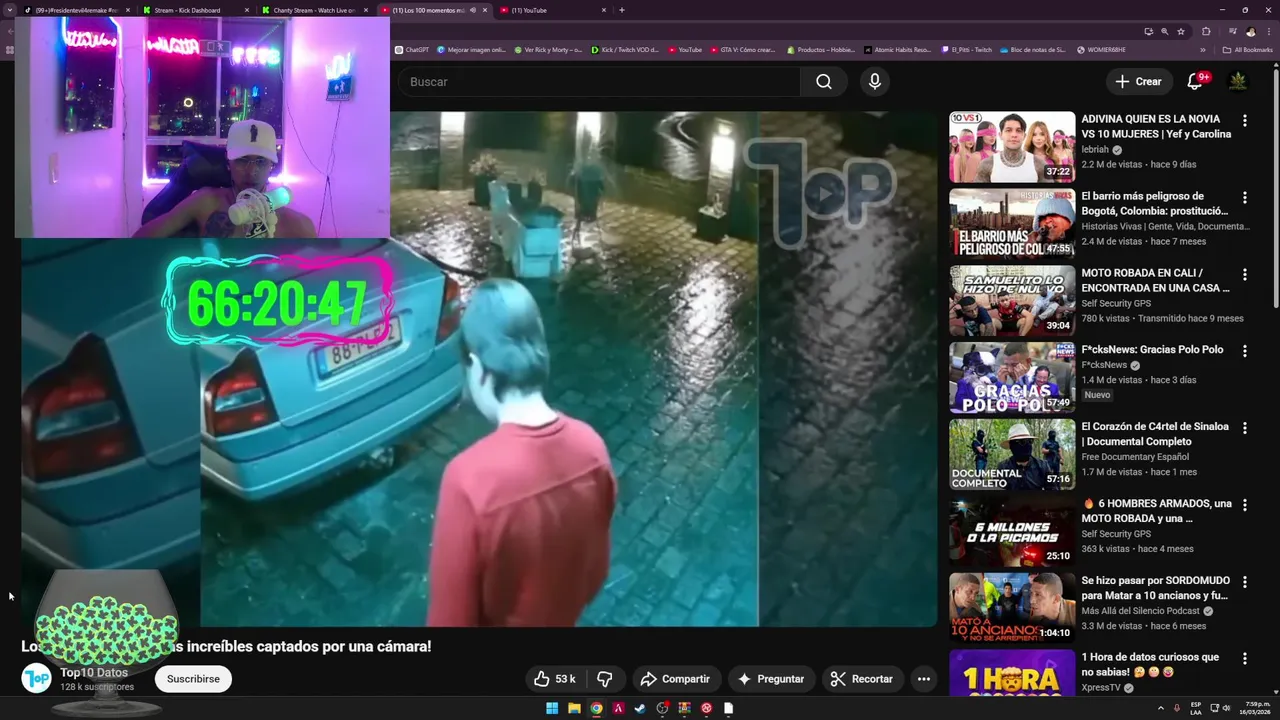Image resolution: width=1280 pixels, height=720 pixels.
Task: Click the Recortar clip button
Action: point(862,679)
